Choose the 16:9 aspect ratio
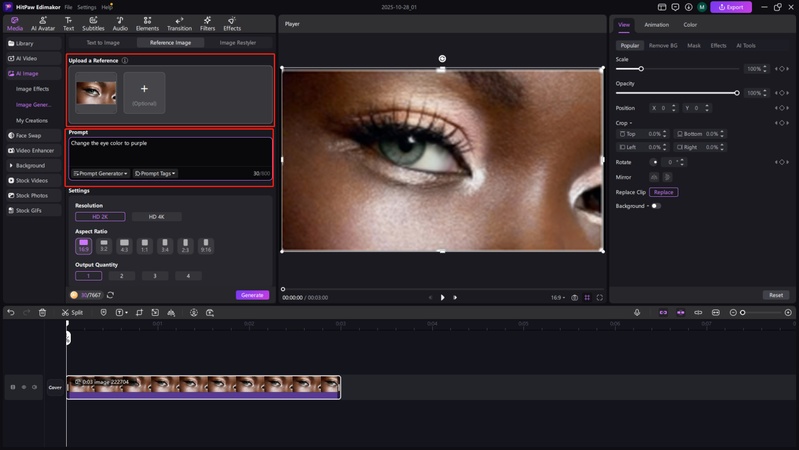This screenshot has height=450, width=799. pyautogui.click(x=84, y=246)
